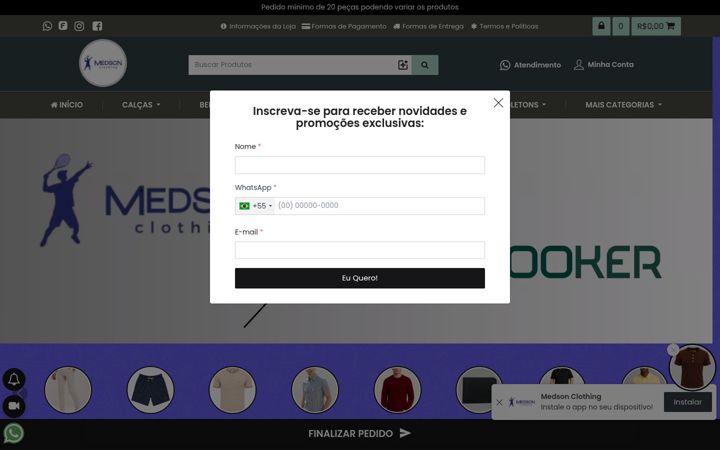This screenshot has height=450, width=720.
Task: Select the beige t-shirt category thumbnail
Action: pos(232,390)
